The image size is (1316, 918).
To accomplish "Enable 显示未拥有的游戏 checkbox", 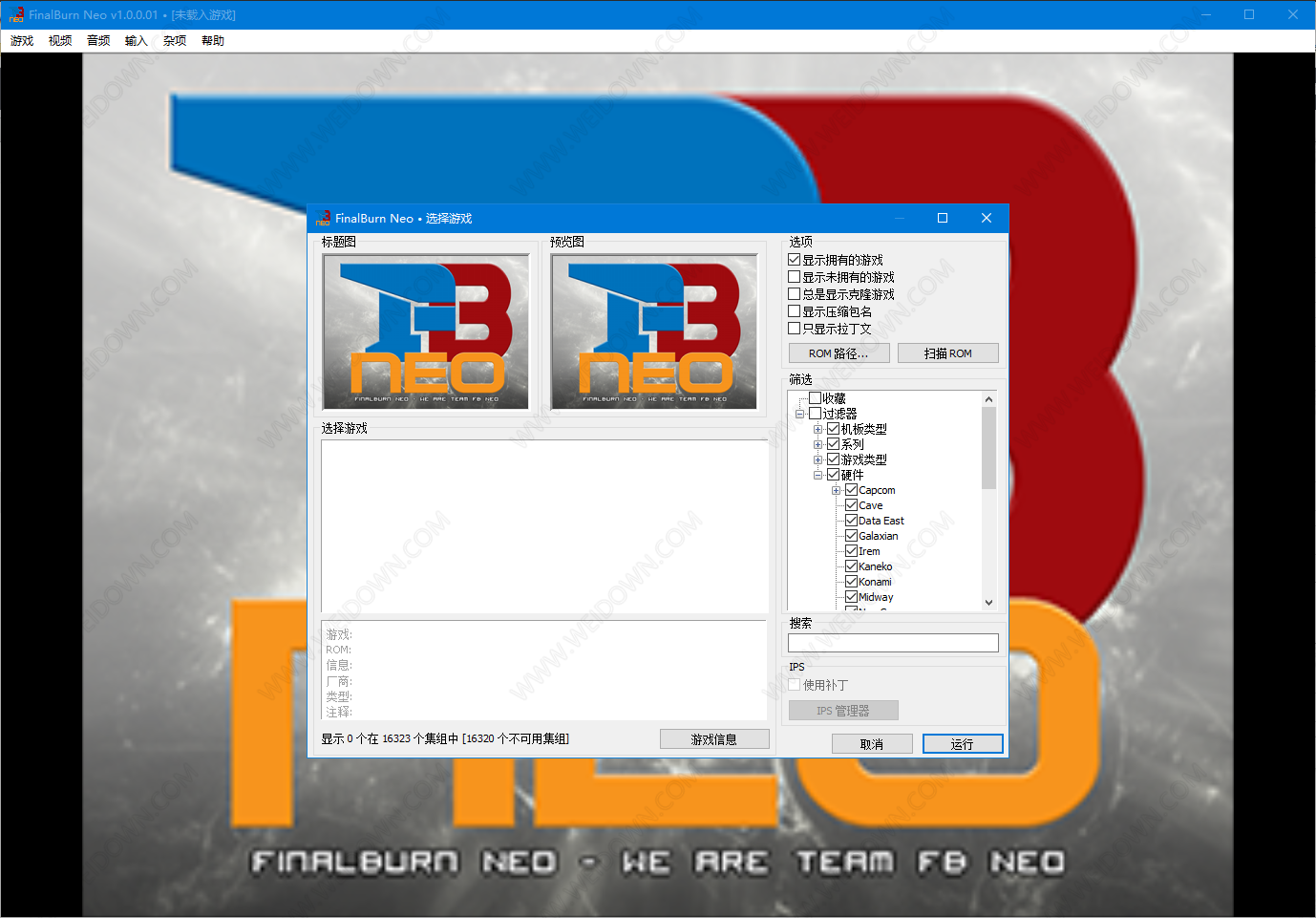I will [x=794, y=277].
